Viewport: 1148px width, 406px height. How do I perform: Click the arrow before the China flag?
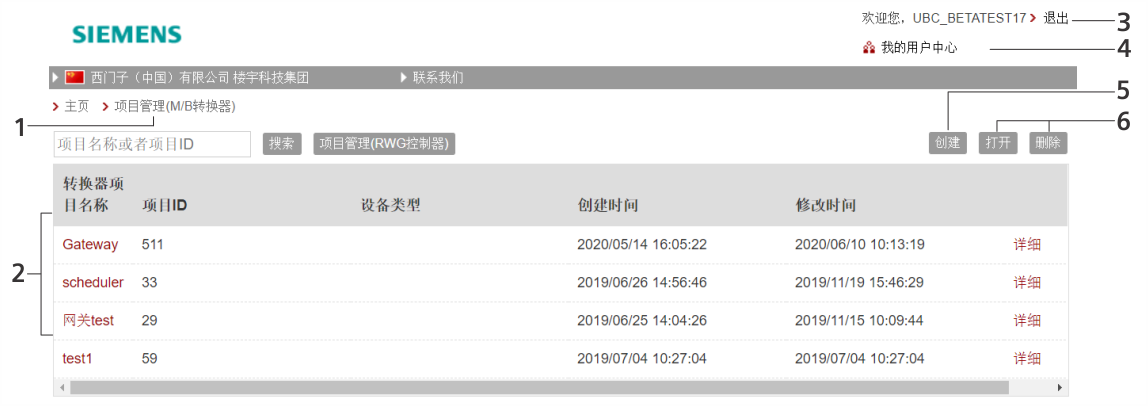pyautogui.click(x=56, y=77)
